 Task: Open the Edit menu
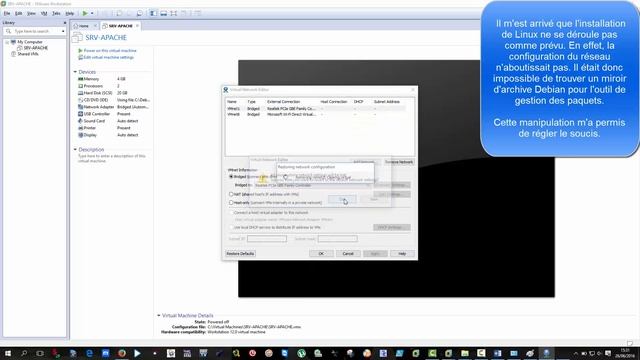click(19, 13)
